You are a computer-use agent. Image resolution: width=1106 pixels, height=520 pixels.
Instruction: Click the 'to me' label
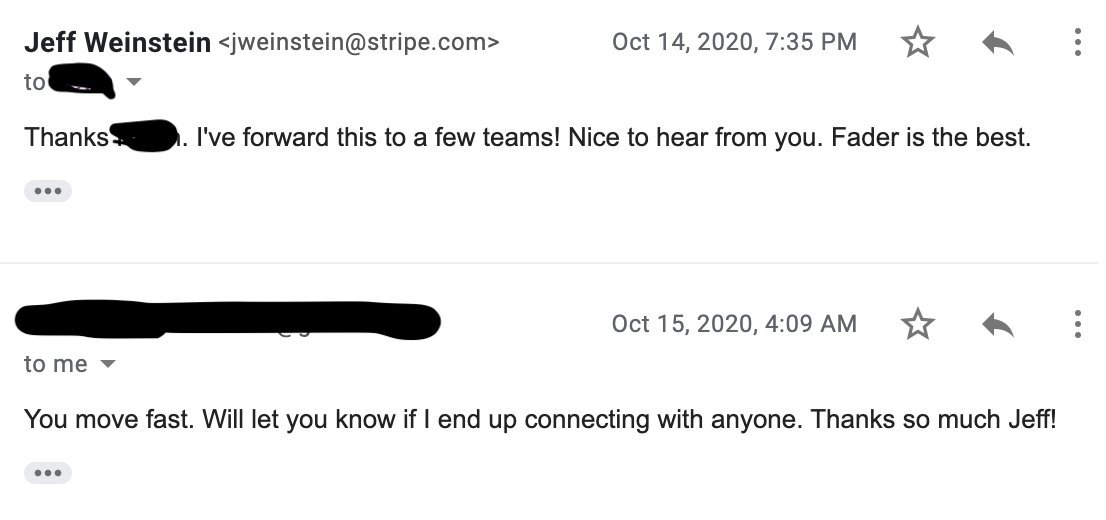click(56, 364)
